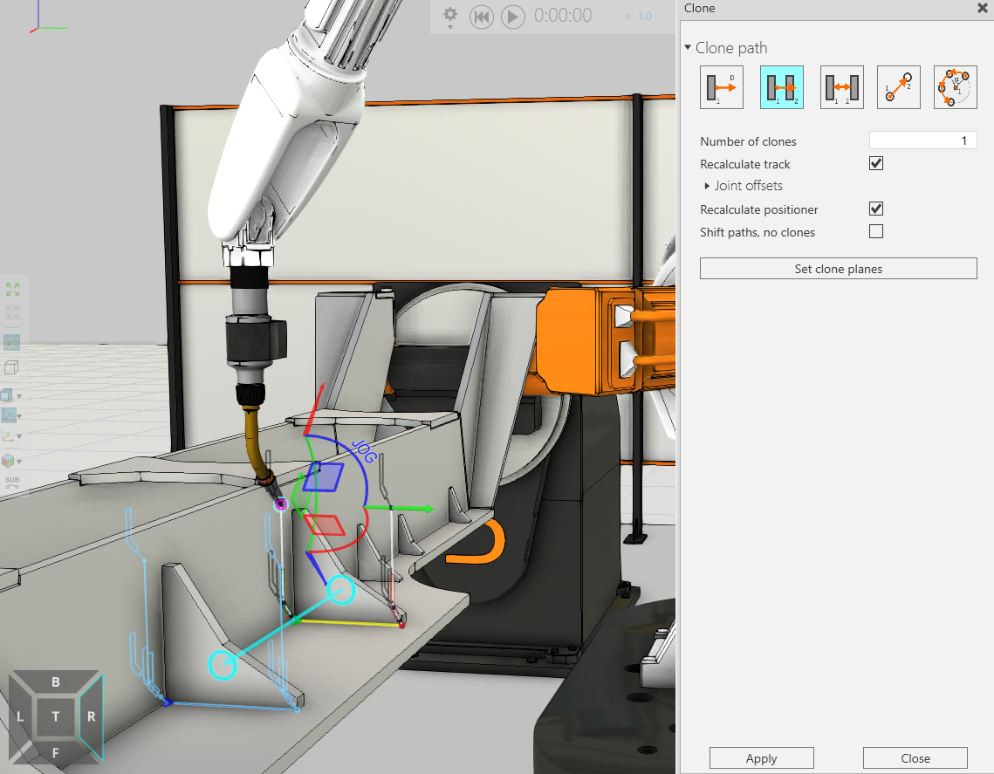Select Back face on the view cube

(x=55, y=682)
